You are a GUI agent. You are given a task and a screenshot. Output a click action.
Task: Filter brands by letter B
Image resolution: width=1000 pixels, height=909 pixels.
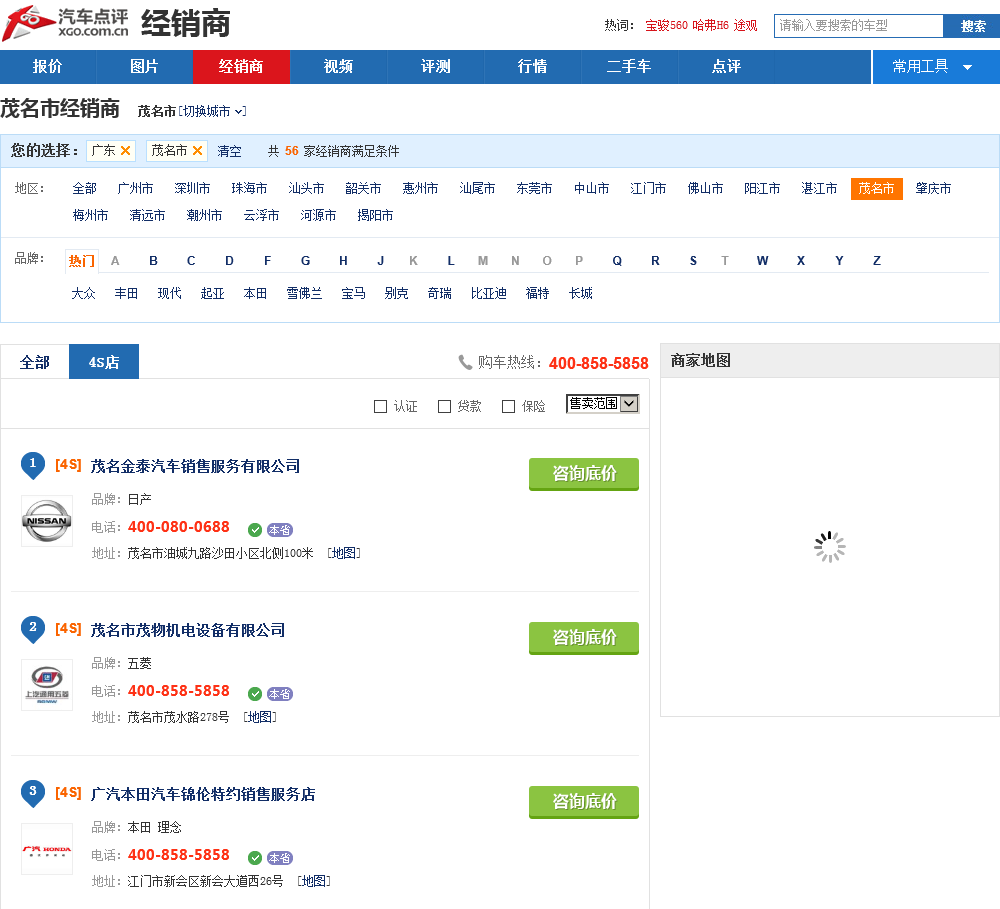click(x=153, y=261)
